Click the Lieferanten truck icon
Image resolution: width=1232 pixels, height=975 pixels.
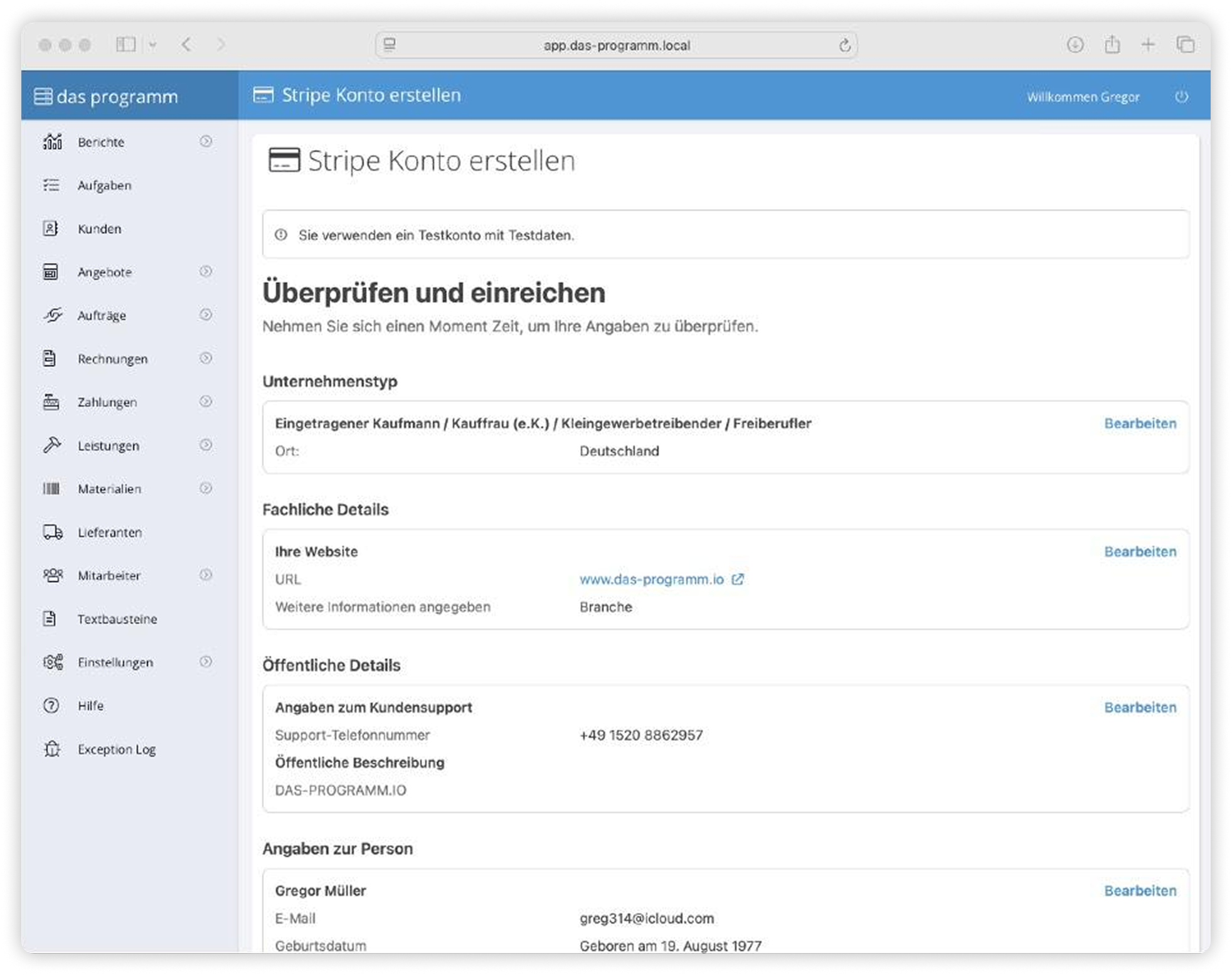53,532
